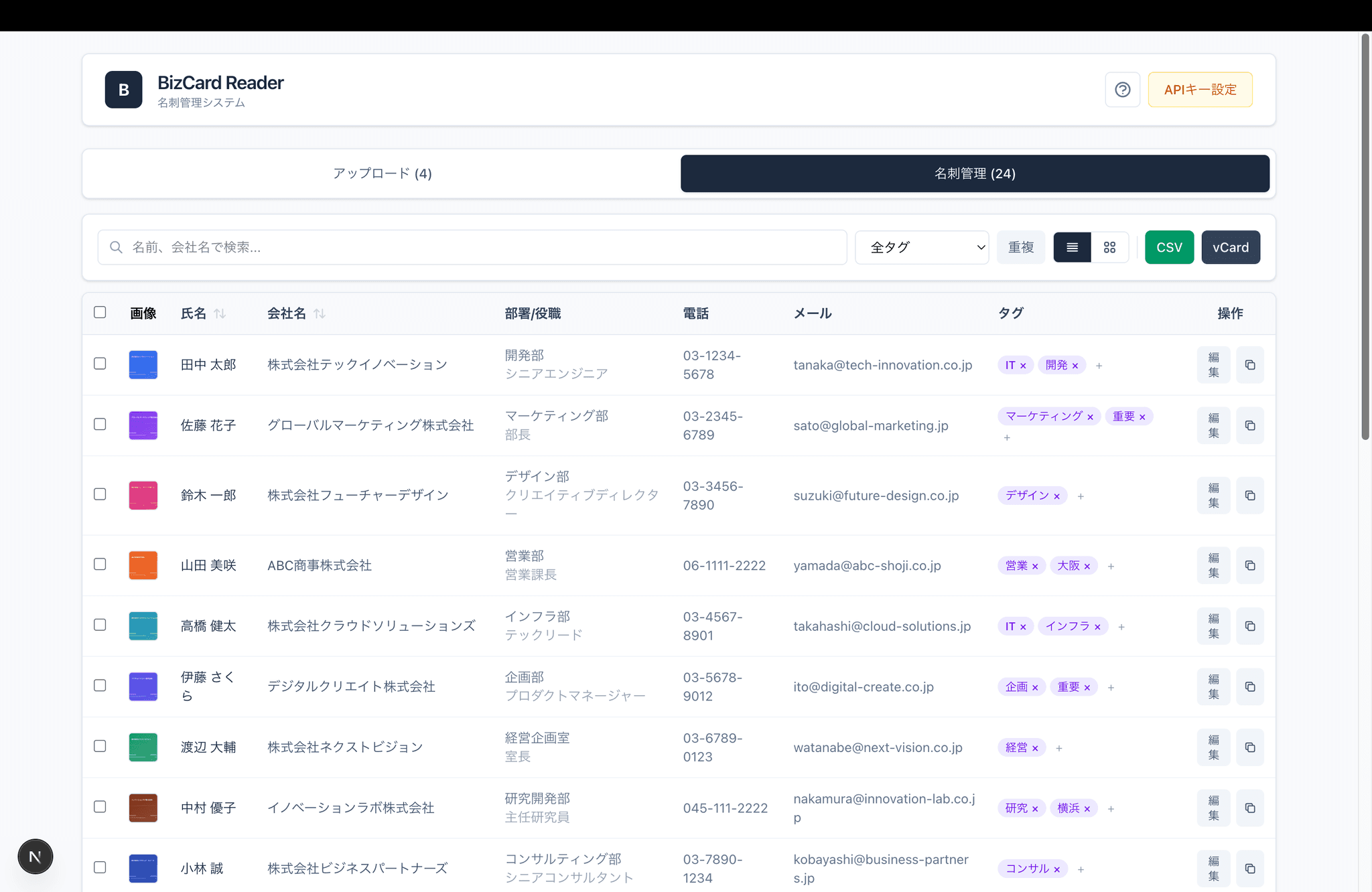Open the help question mark icon
The width and height of the screenshot is (1372, 892).
click(x=1122, y=90)
